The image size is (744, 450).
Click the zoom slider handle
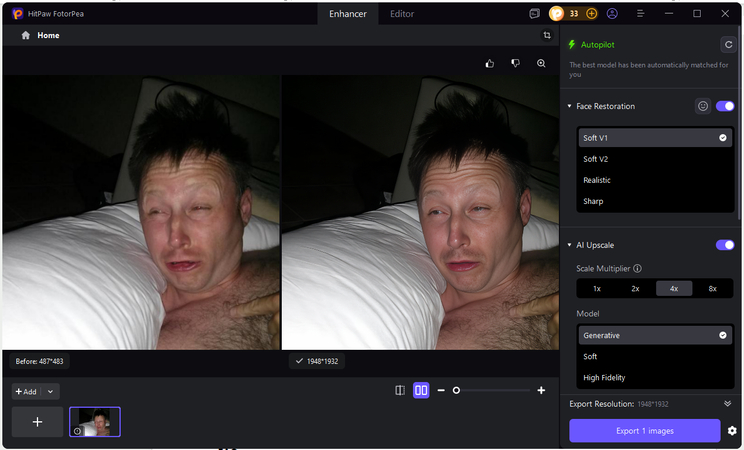pos(456,390)
